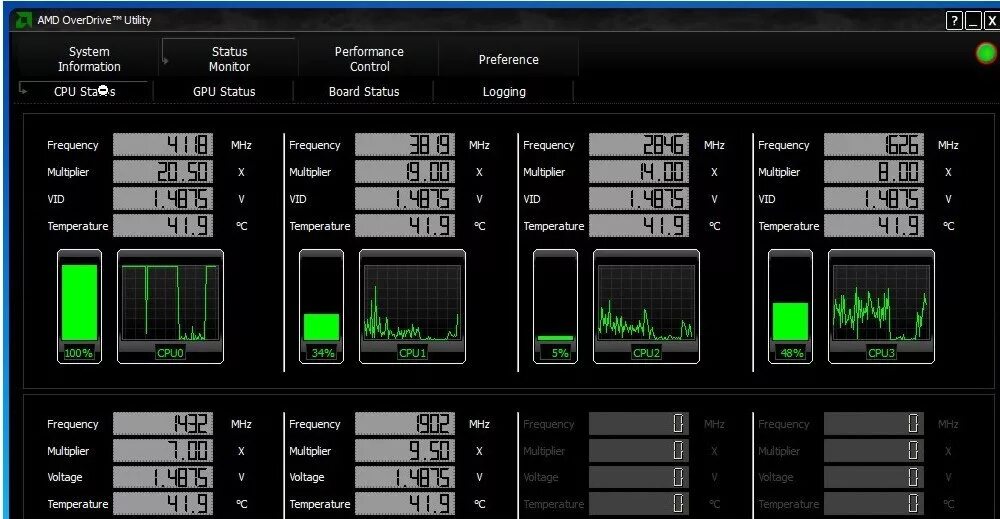This screenshot has height=519, width=1000.
Task: Click the CPU3 usage history graph
Action: coord(881,303)
